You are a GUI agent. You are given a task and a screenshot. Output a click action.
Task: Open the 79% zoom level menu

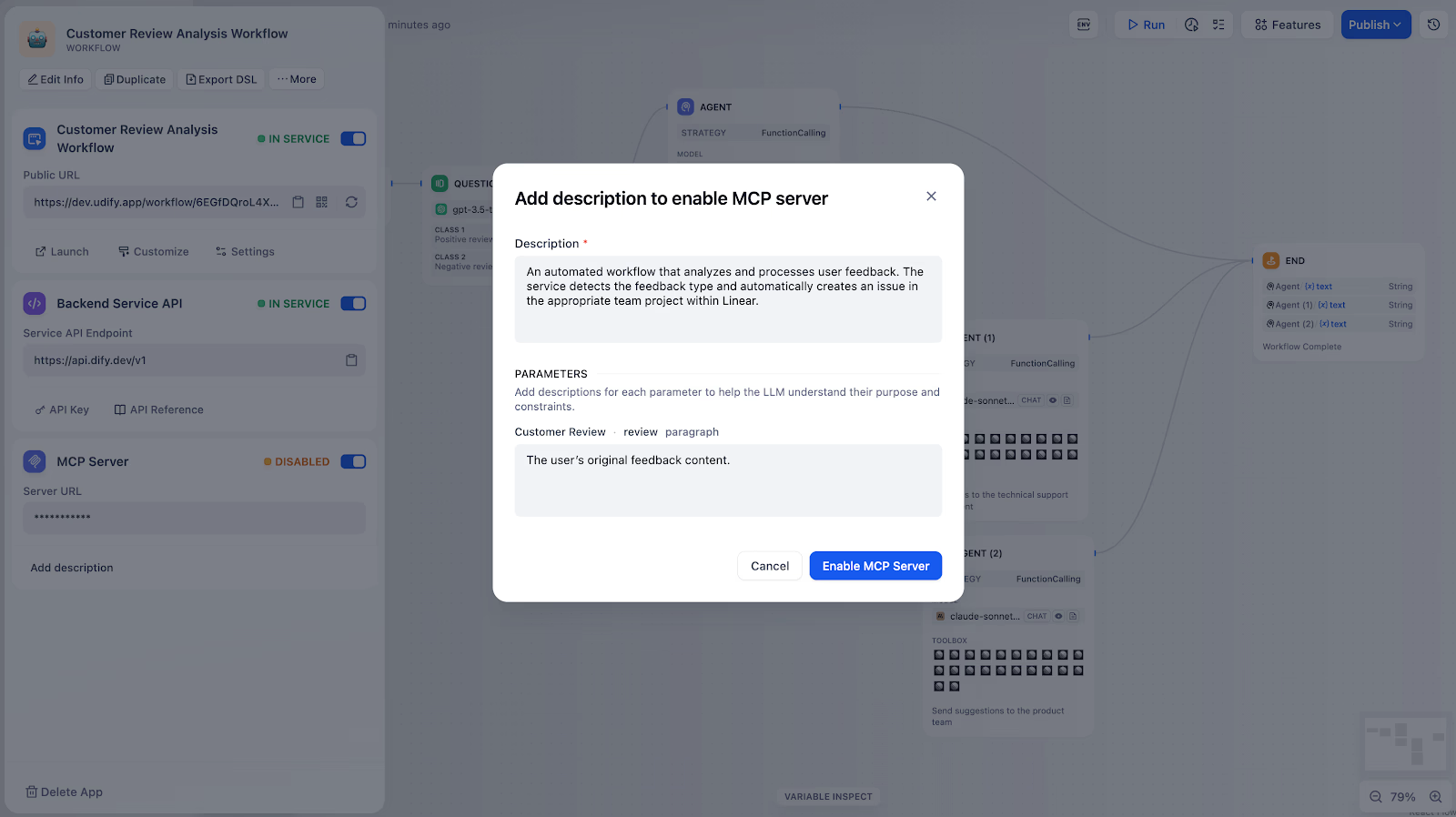[1402, 797]
